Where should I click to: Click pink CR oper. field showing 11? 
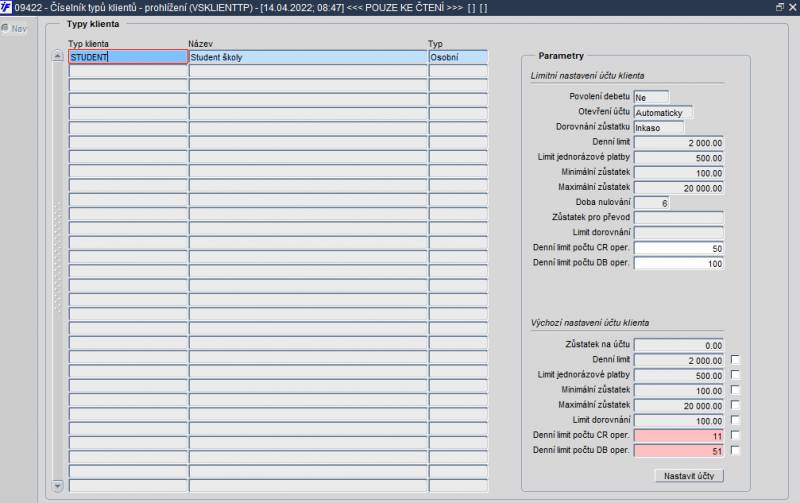679,436
